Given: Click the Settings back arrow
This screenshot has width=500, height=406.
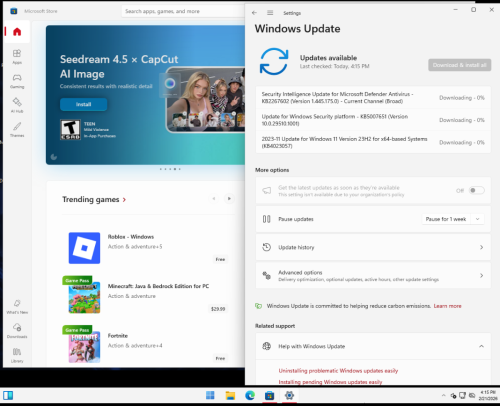Looking at the screenshot, I should click(254, 13).
